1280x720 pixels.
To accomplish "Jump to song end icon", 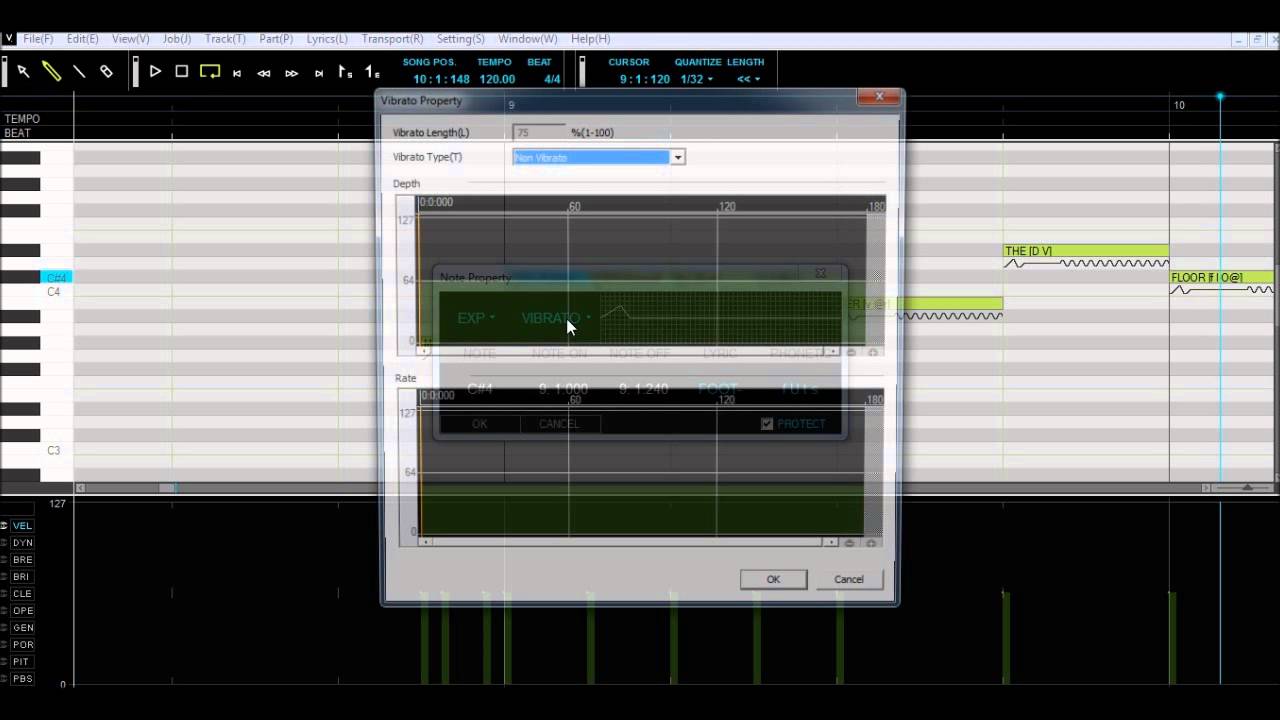I will coord(319,73).
